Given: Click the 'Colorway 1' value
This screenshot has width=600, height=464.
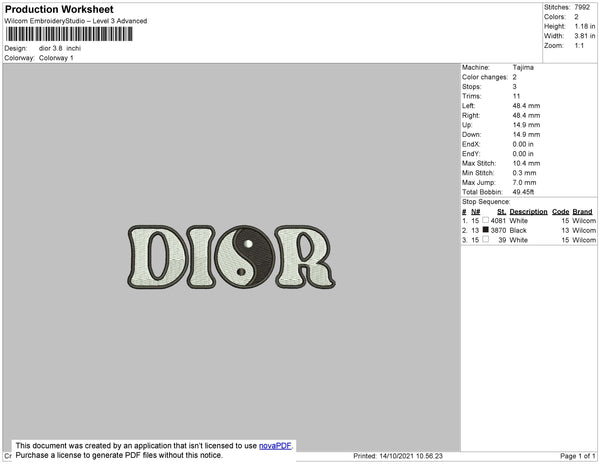Looking at the screenshot, I should coord(56,58).
